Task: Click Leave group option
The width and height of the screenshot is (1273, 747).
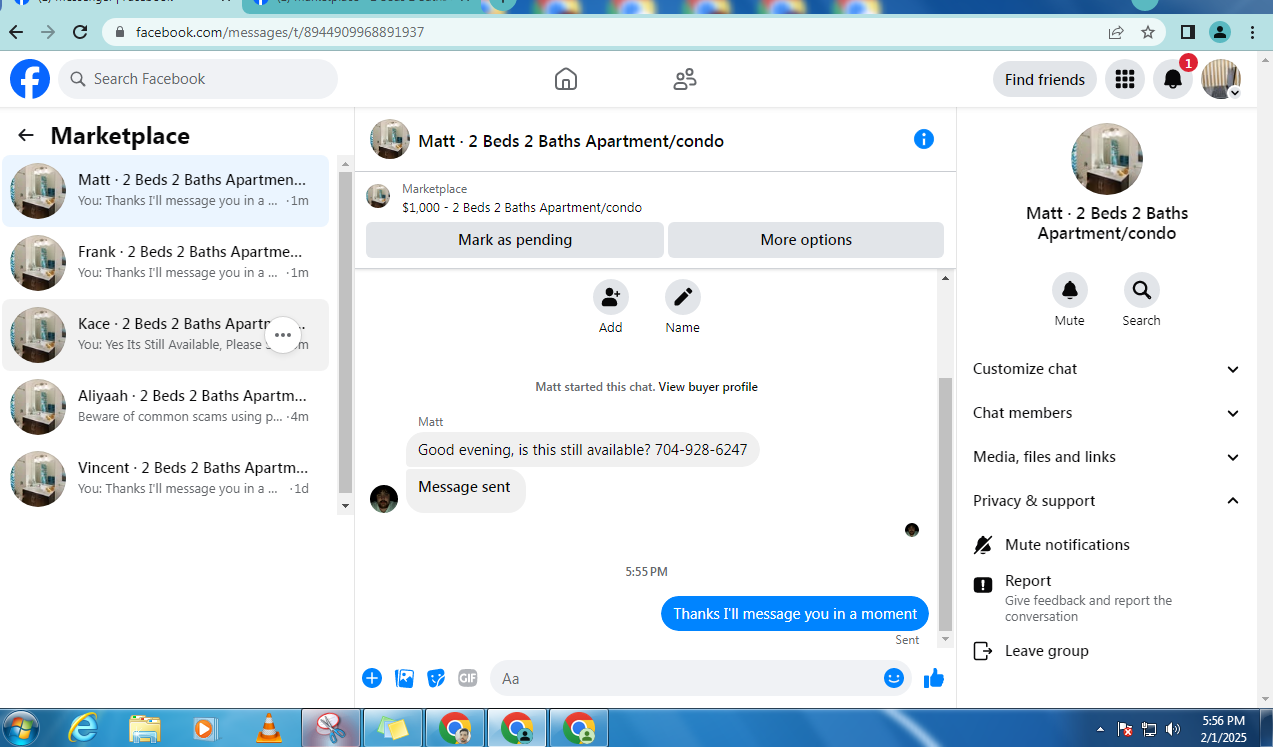Action: (x=1107, y=651)
